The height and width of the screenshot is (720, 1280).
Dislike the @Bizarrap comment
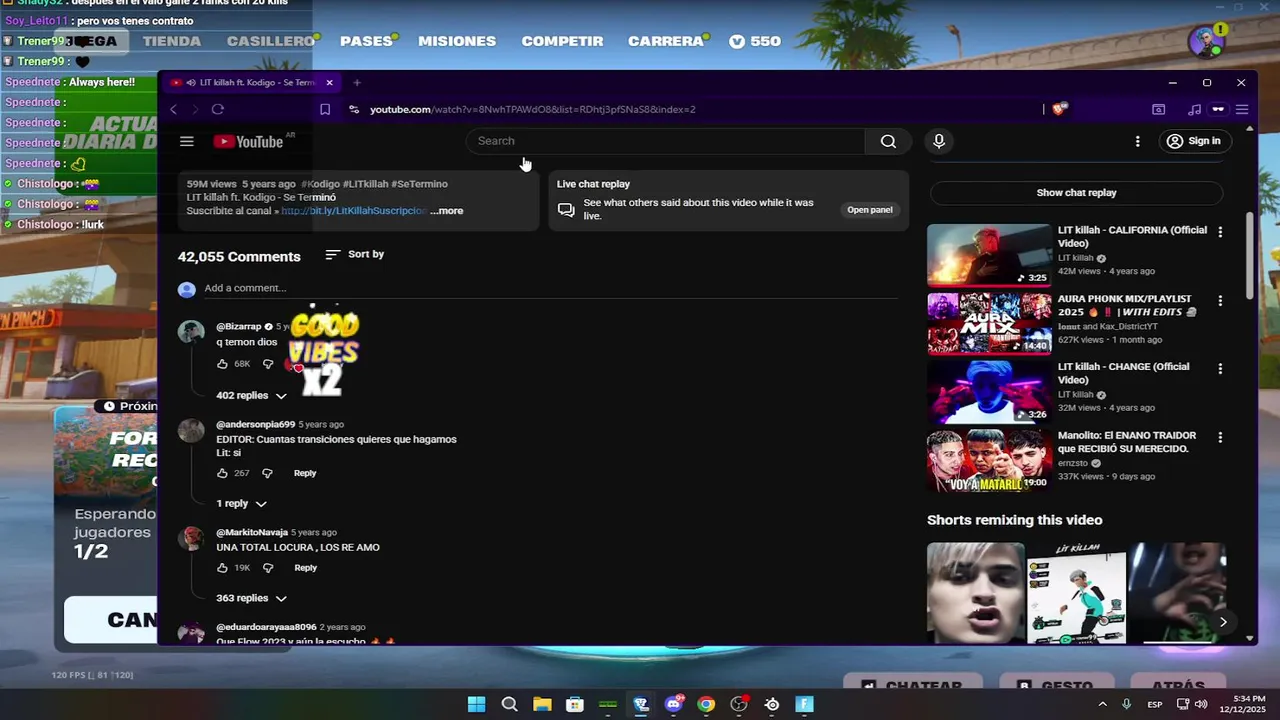[267, 364]
